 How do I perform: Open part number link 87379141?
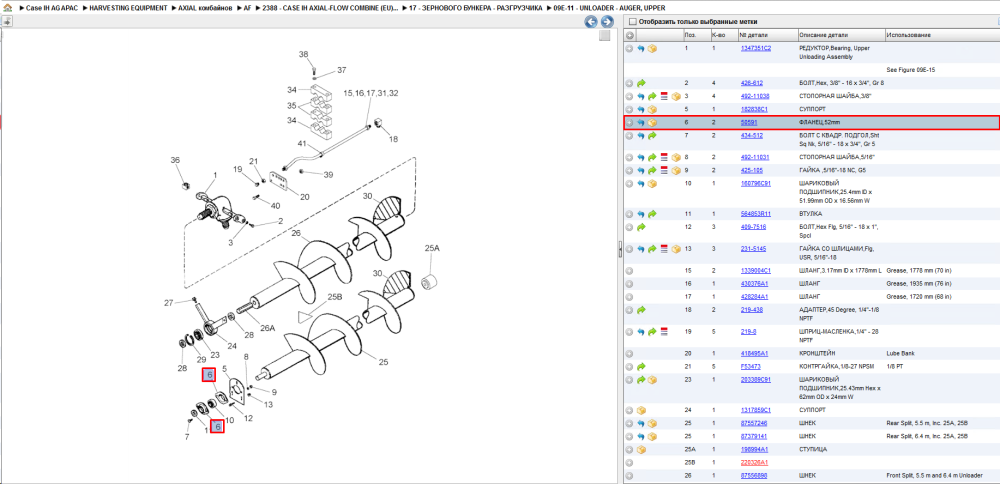pyautogui.click(x=754, y=436)
